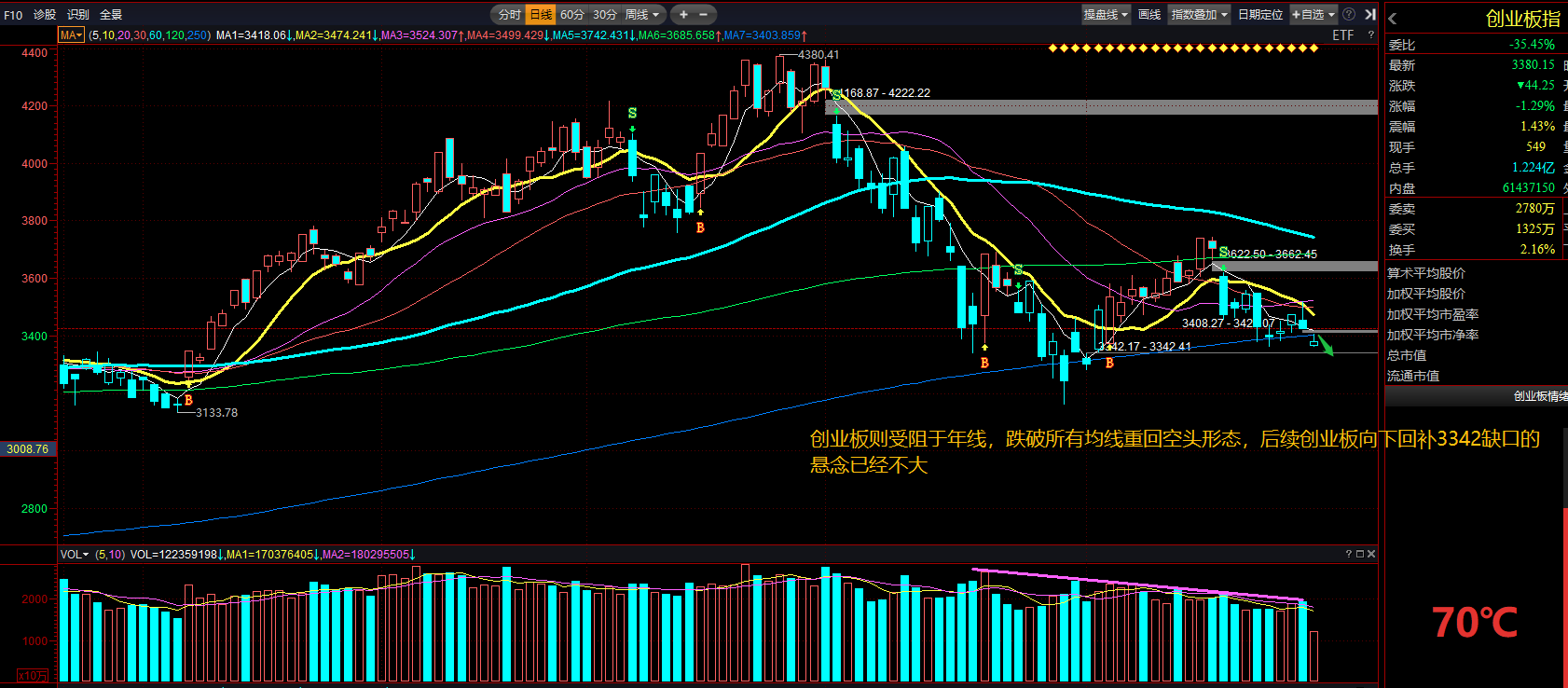Click the 3342.17 - 3342.41 gap label
This screenshot has height=688, width=1568.
pos(1145,347)
